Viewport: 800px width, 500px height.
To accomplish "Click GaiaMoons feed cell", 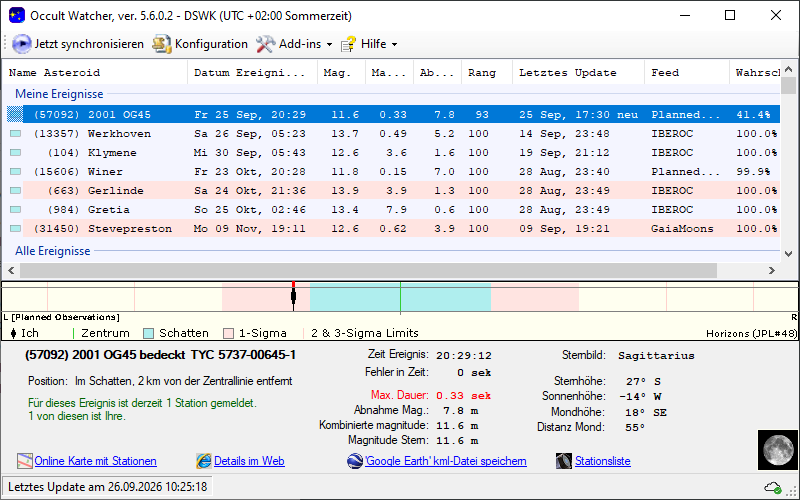I will point(682,229).
